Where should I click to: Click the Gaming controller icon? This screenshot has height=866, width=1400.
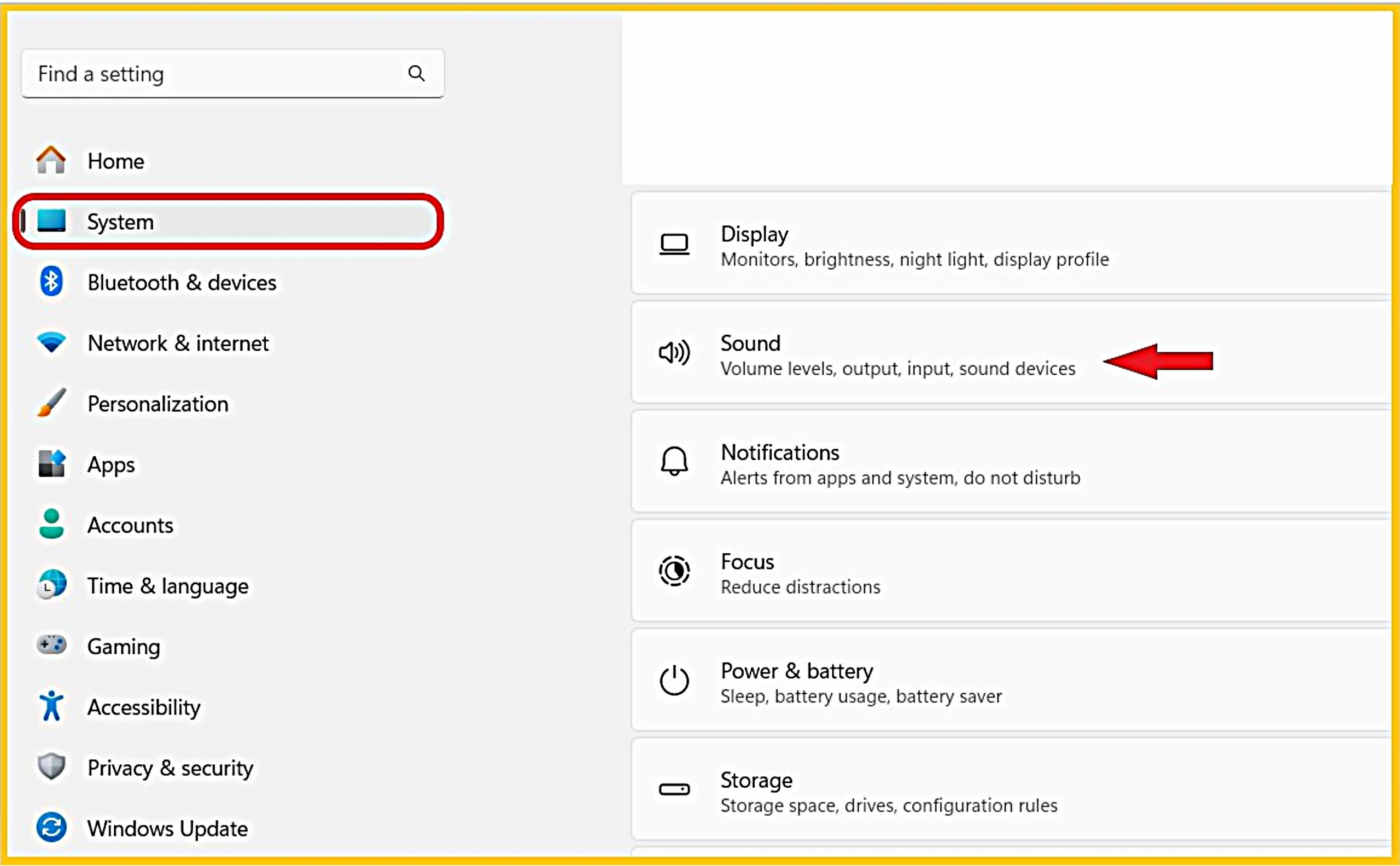pos(51,646)
